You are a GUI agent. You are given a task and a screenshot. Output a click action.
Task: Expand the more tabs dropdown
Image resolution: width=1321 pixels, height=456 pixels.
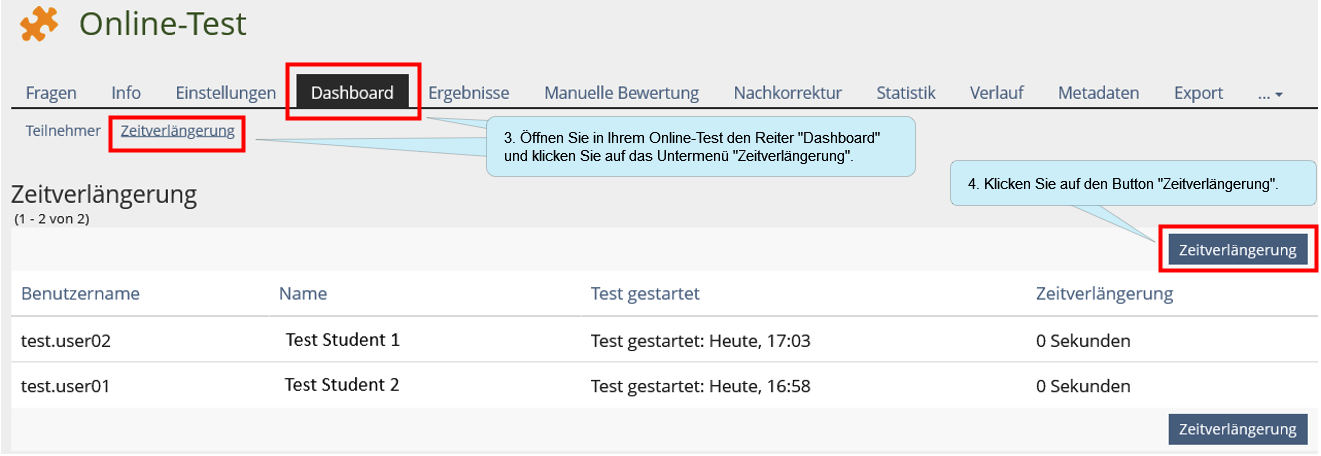pyautogui.click(x=1270, y=94)
